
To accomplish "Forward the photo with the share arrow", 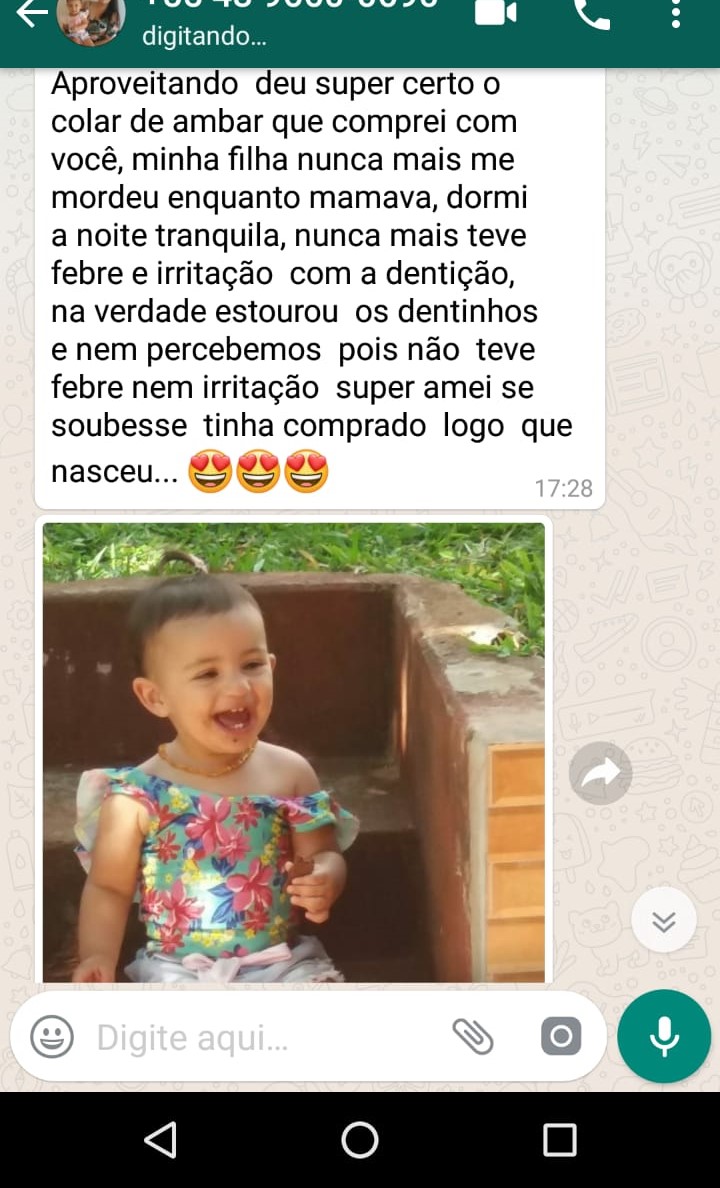I will tap(600, 773).
